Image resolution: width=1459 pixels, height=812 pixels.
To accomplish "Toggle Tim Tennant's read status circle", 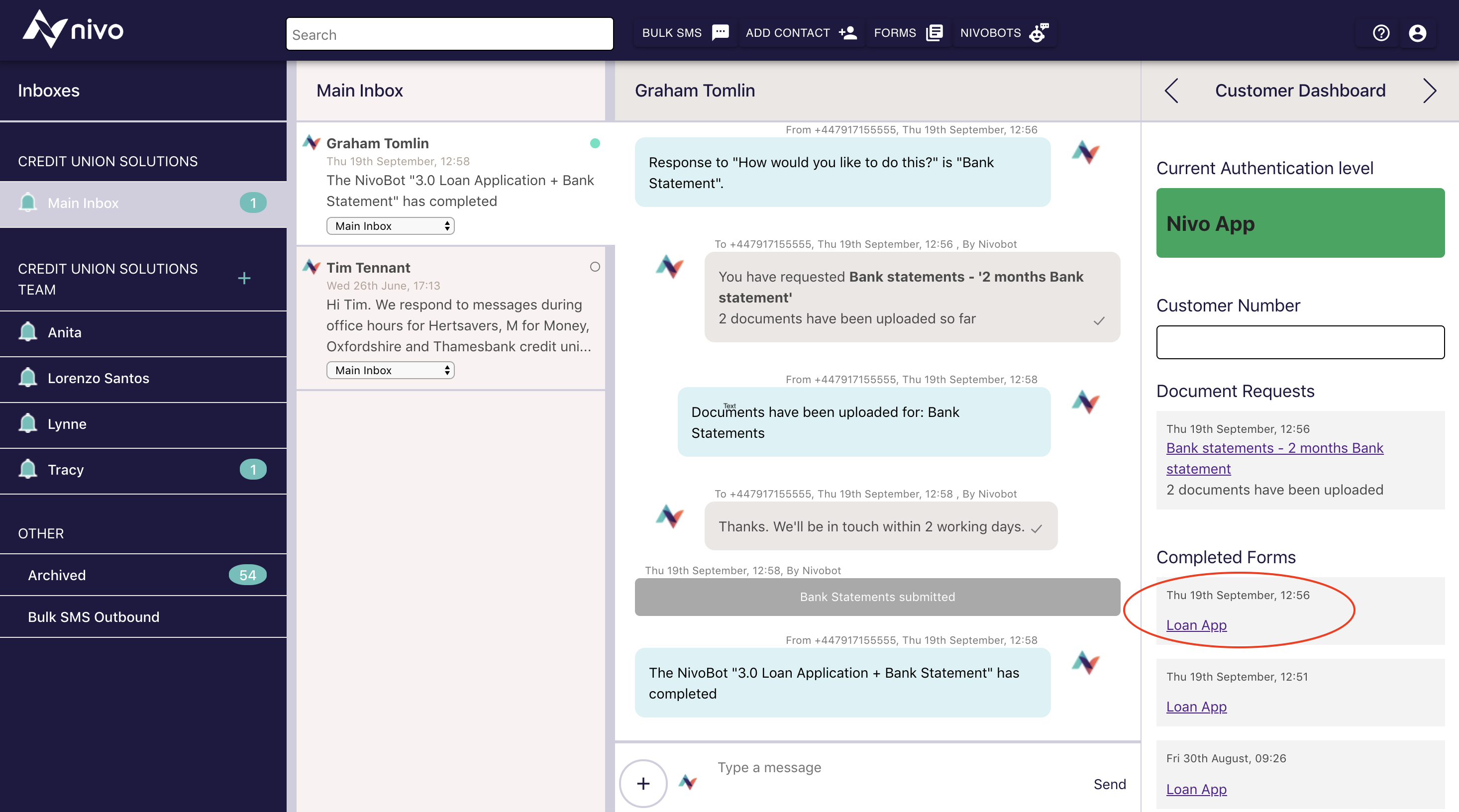I will (595, 267).
